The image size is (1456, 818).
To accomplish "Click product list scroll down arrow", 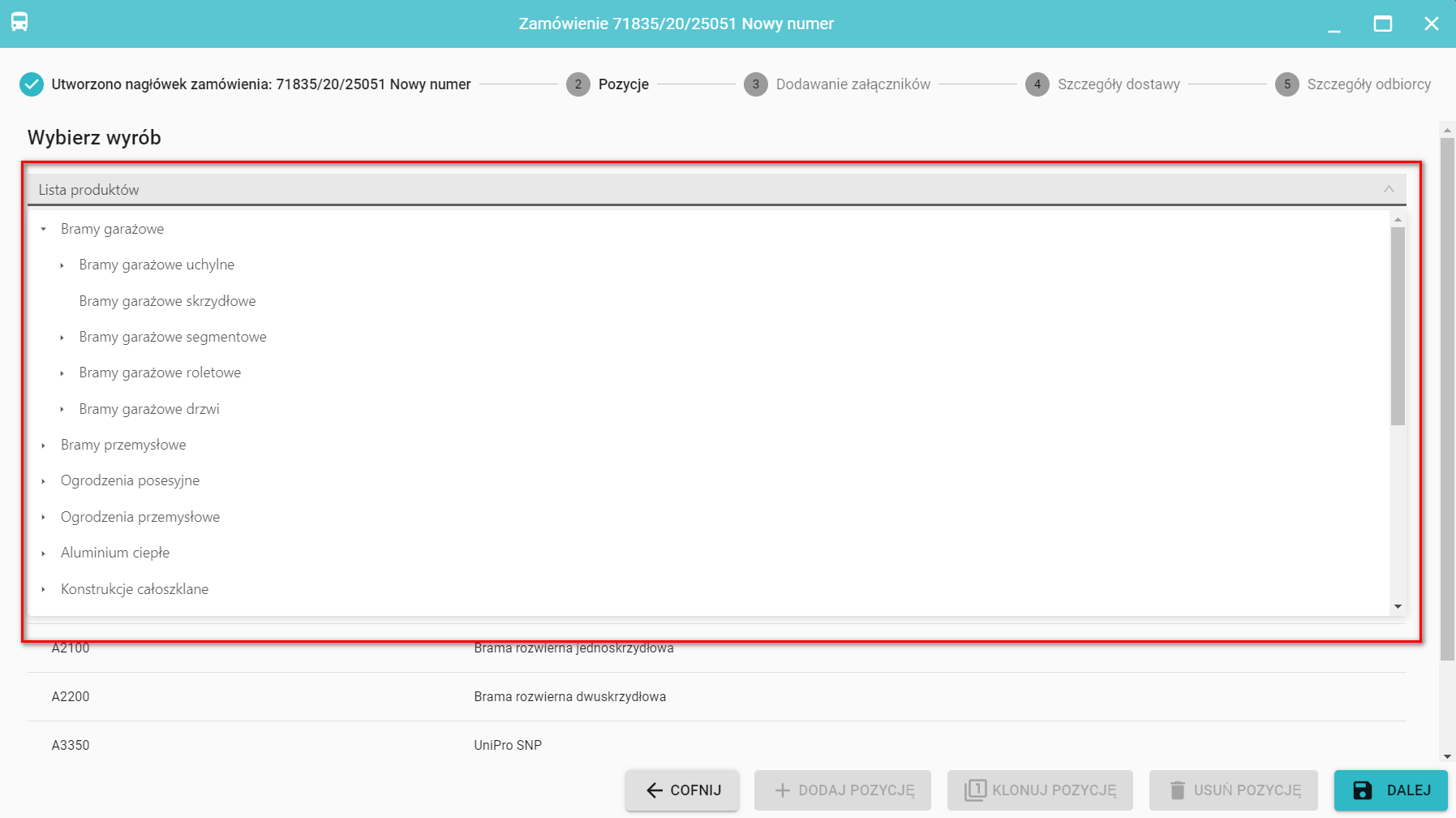I will click(1398, 606).
